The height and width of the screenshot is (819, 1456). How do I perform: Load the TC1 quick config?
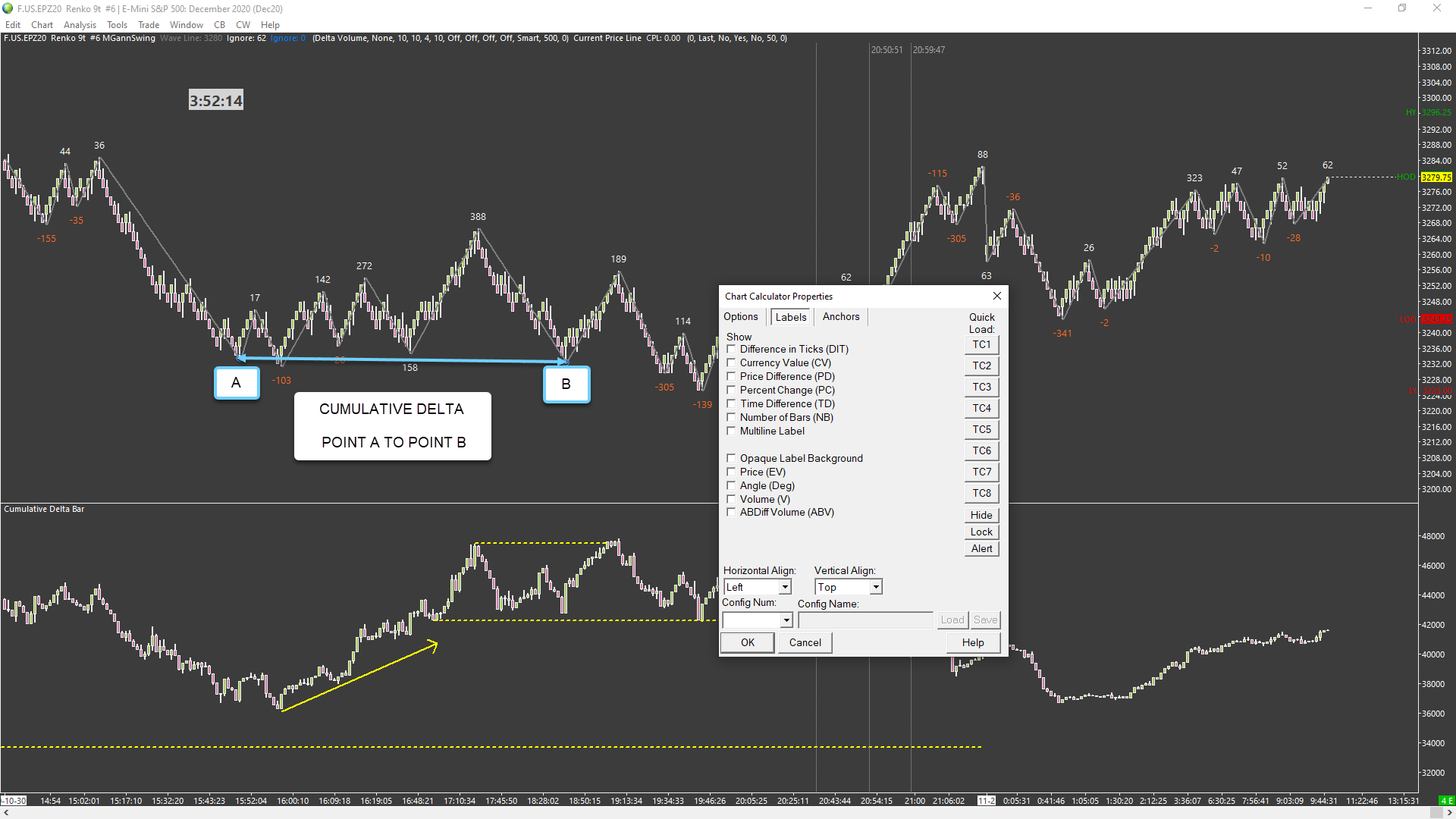coord(981,345)
